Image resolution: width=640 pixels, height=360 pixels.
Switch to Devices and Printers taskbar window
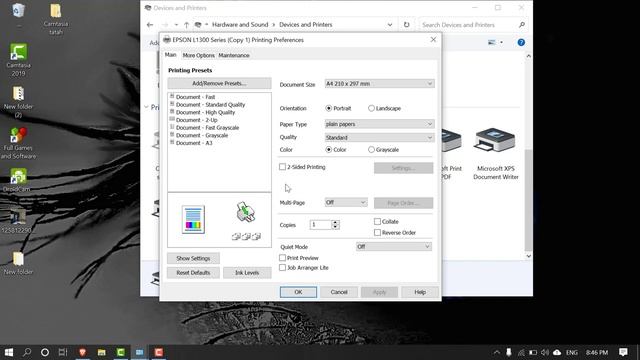coord(139,352)
